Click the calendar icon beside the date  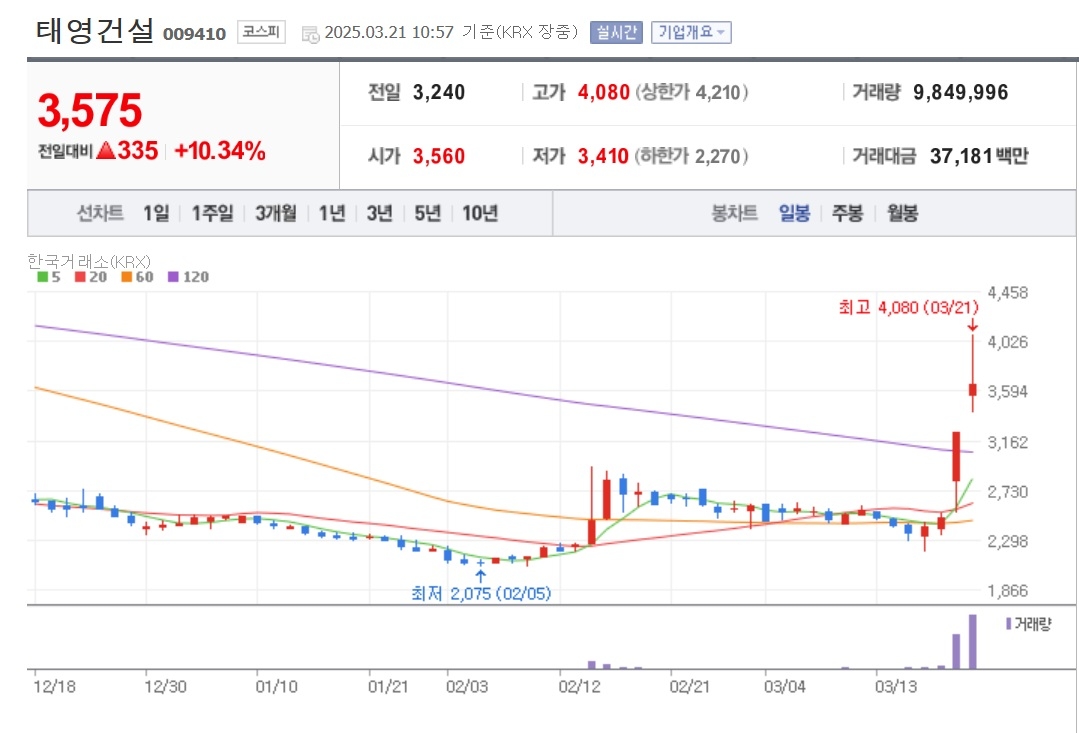310,34
